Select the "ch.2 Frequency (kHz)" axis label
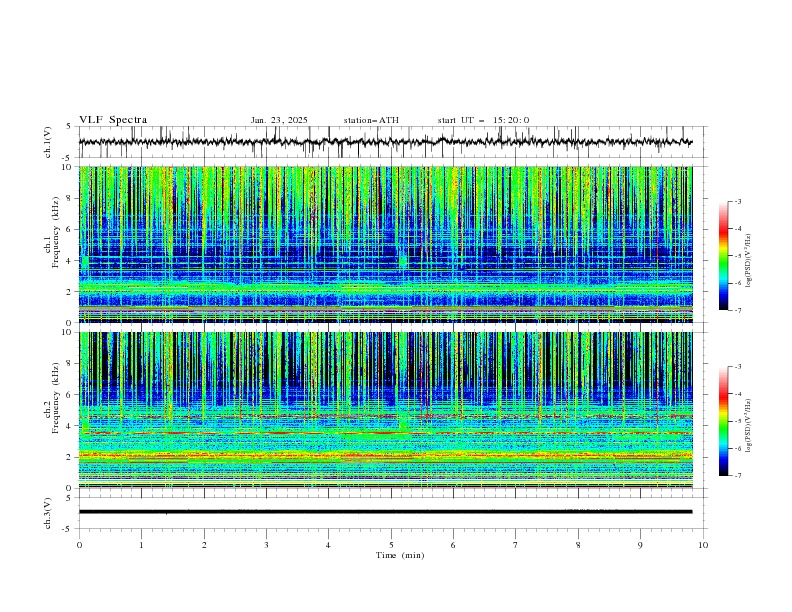Image resolution: width=792 pixels, height=612 pixels. [x=52, y=397]
